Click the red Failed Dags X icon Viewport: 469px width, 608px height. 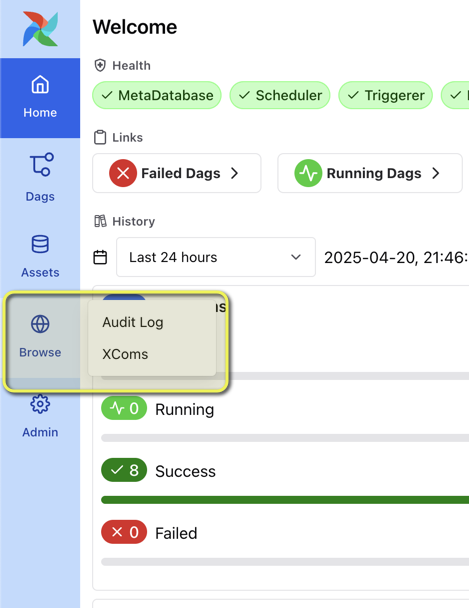click(x=123, y=173)
